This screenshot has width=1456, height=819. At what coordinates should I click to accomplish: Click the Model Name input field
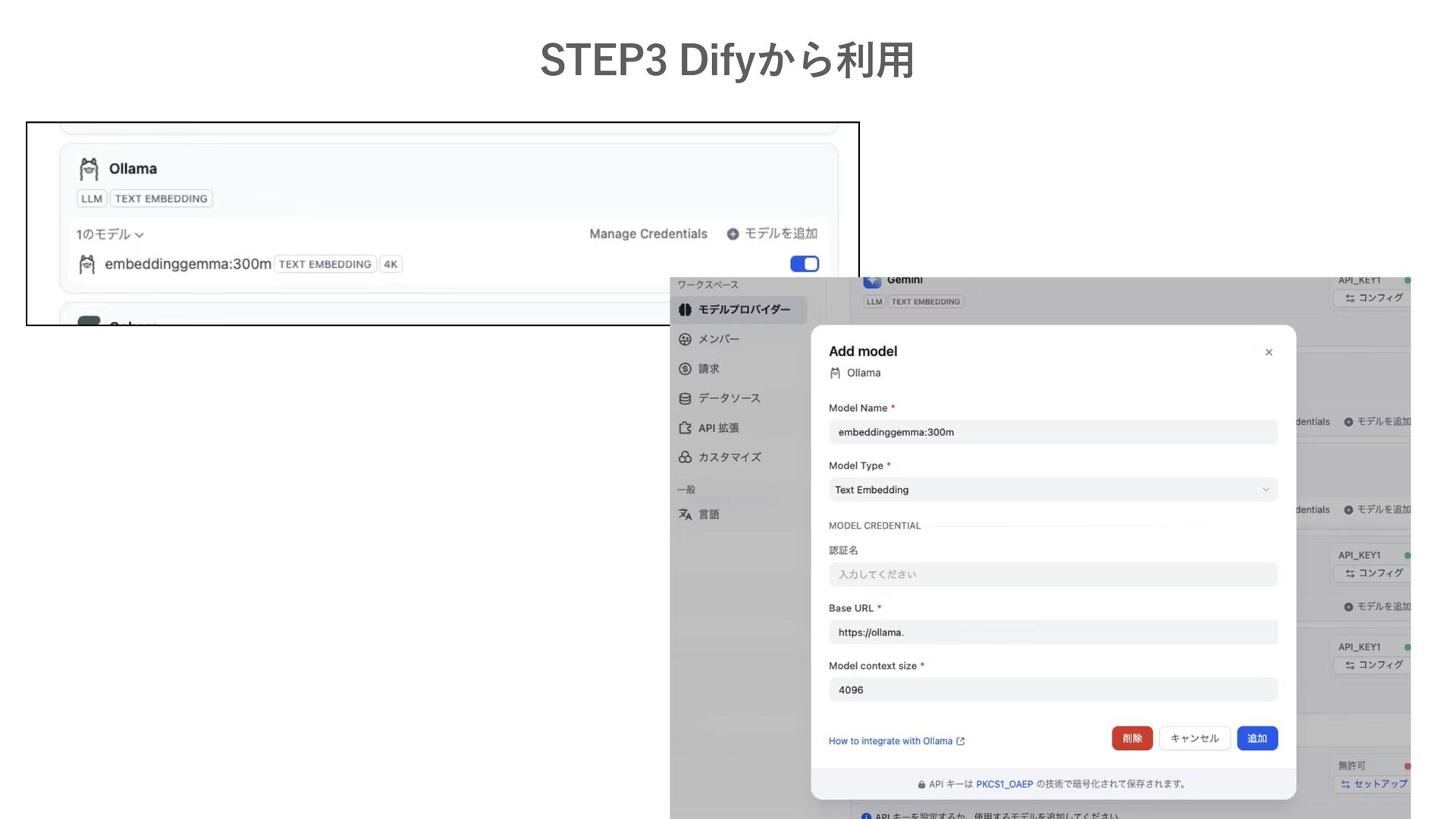coord(1053,432)
